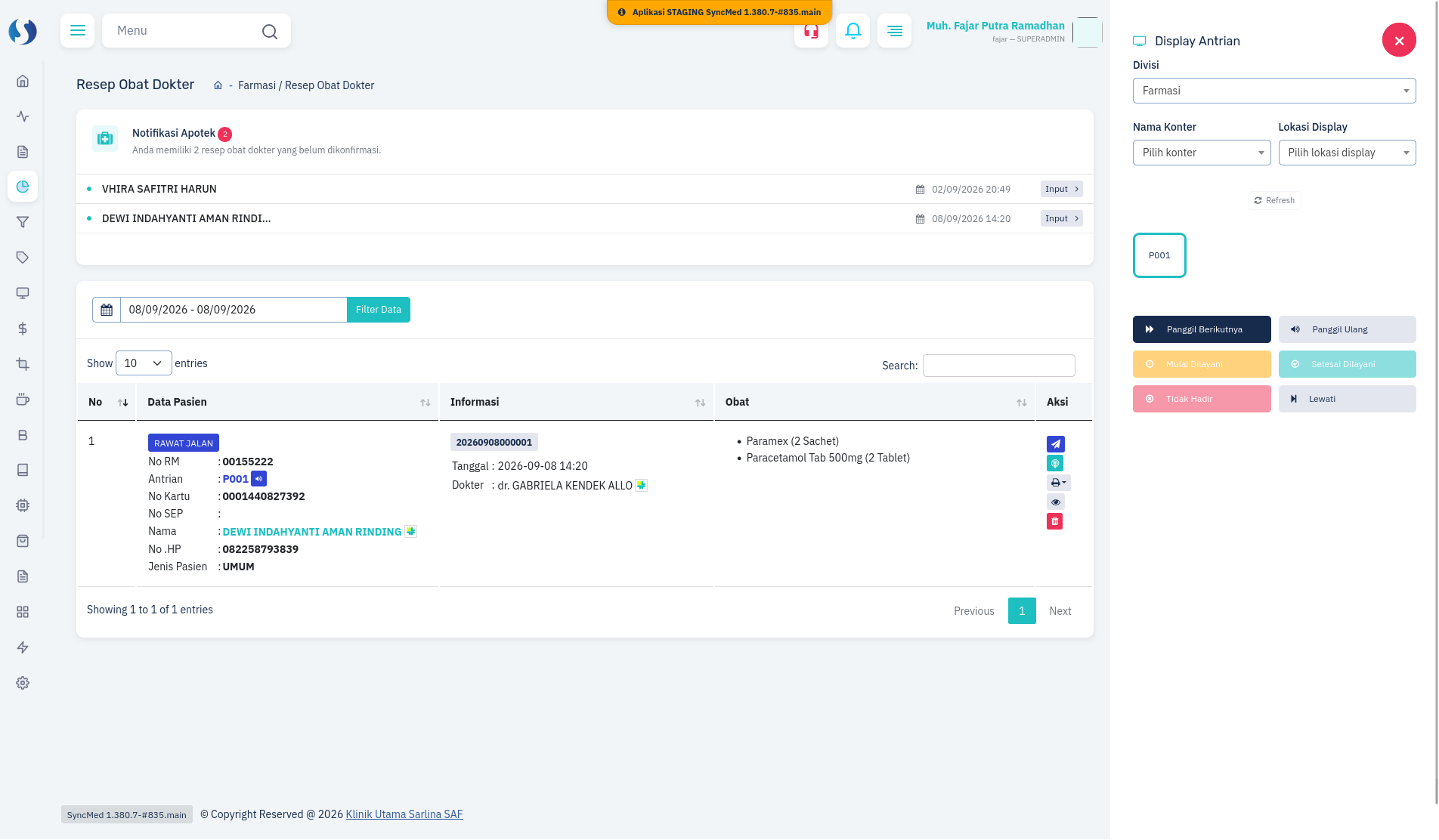Open the Divisi Farmasi dropdown

1273,91
